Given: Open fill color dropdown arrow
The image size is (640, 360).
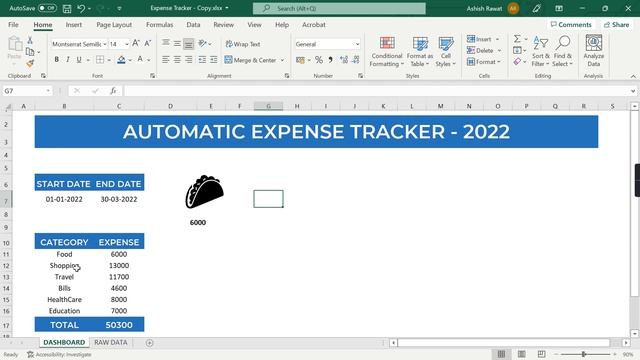Looking at the screenshot, I should pos(130,60).
